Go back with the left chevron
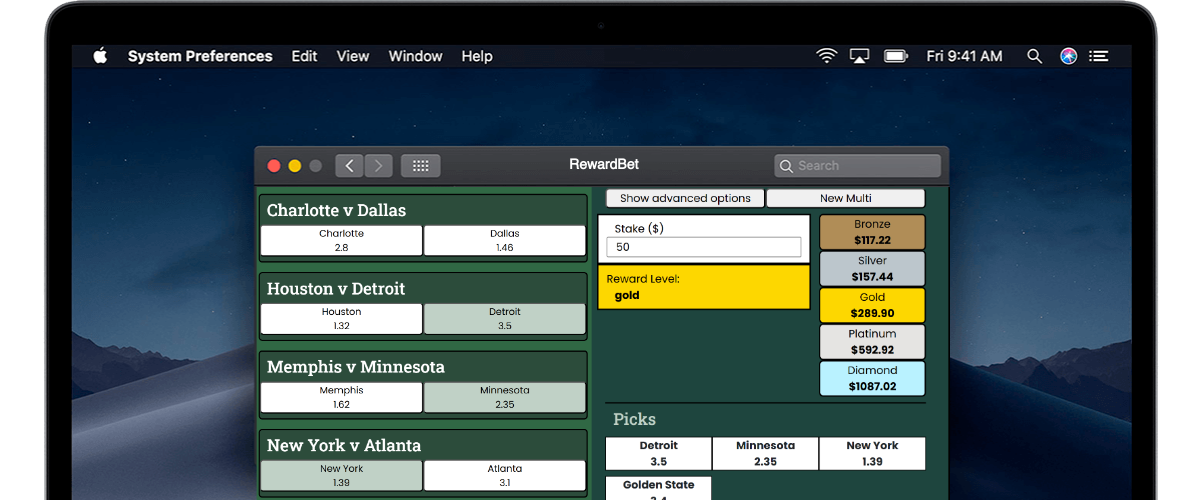The height and width of the screenshot is (500, 1200). point(349,166)
